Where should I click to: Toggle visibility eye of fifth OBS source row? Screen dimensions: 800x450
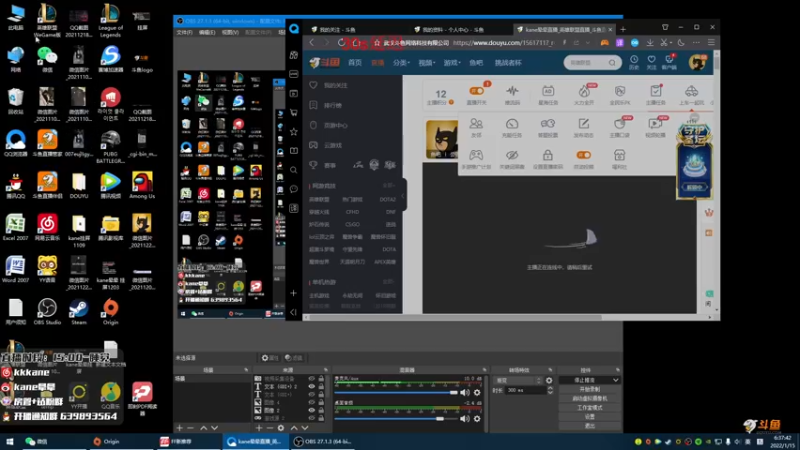point(312,410)
